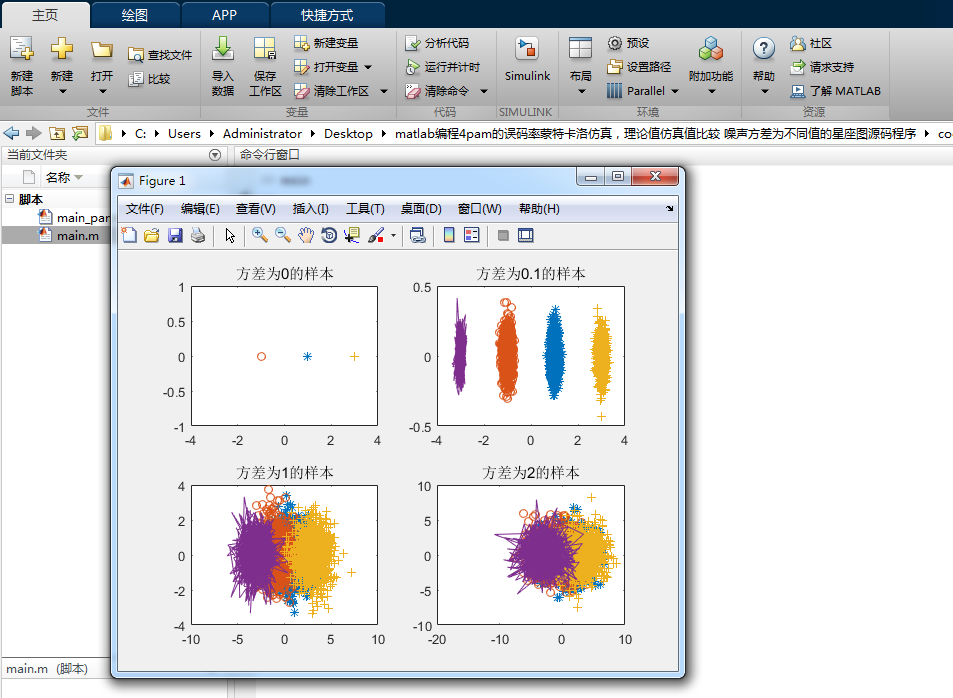Go up one folder level
Image resolution: width=953 pixels, height=698 pixels.
pyautogui.click(x=57, y=133)
